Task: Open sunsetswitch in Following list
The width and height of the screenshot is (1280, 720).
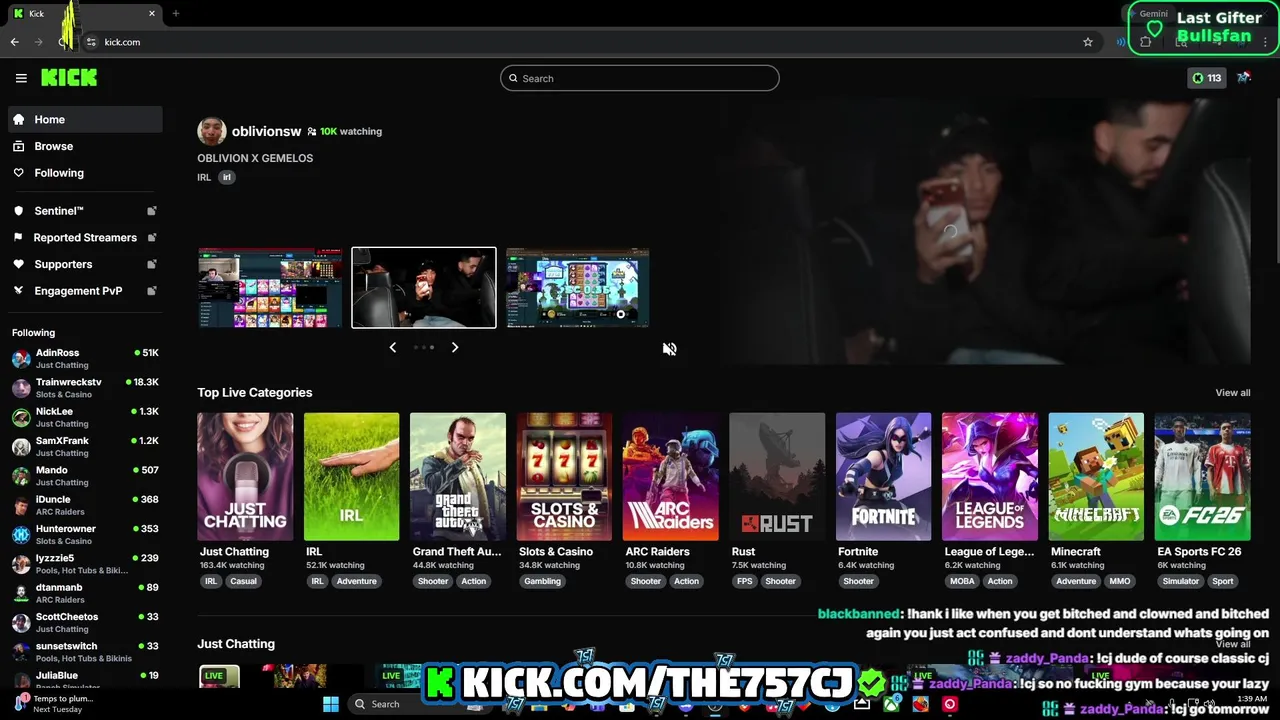Action: coord(85,652)
